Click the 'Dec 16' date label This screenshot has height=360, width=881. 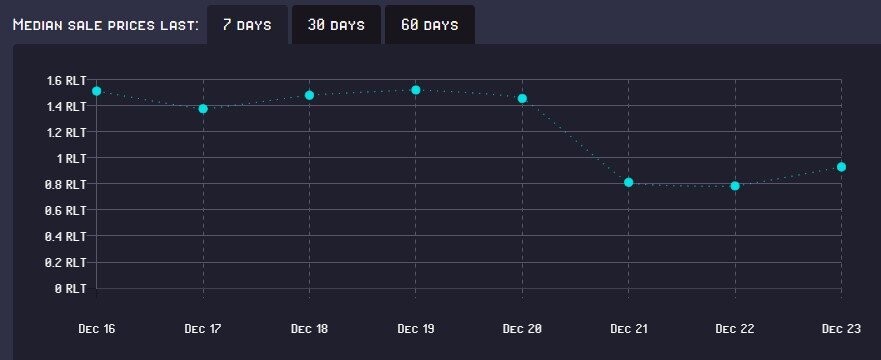(x=97, y=329)
